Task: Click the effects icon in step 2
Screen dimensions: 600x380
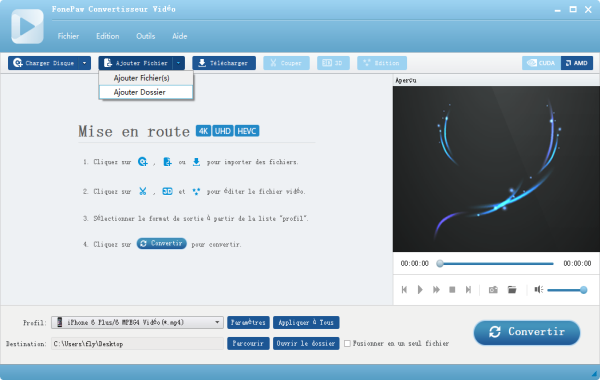Action: (196, 191)
